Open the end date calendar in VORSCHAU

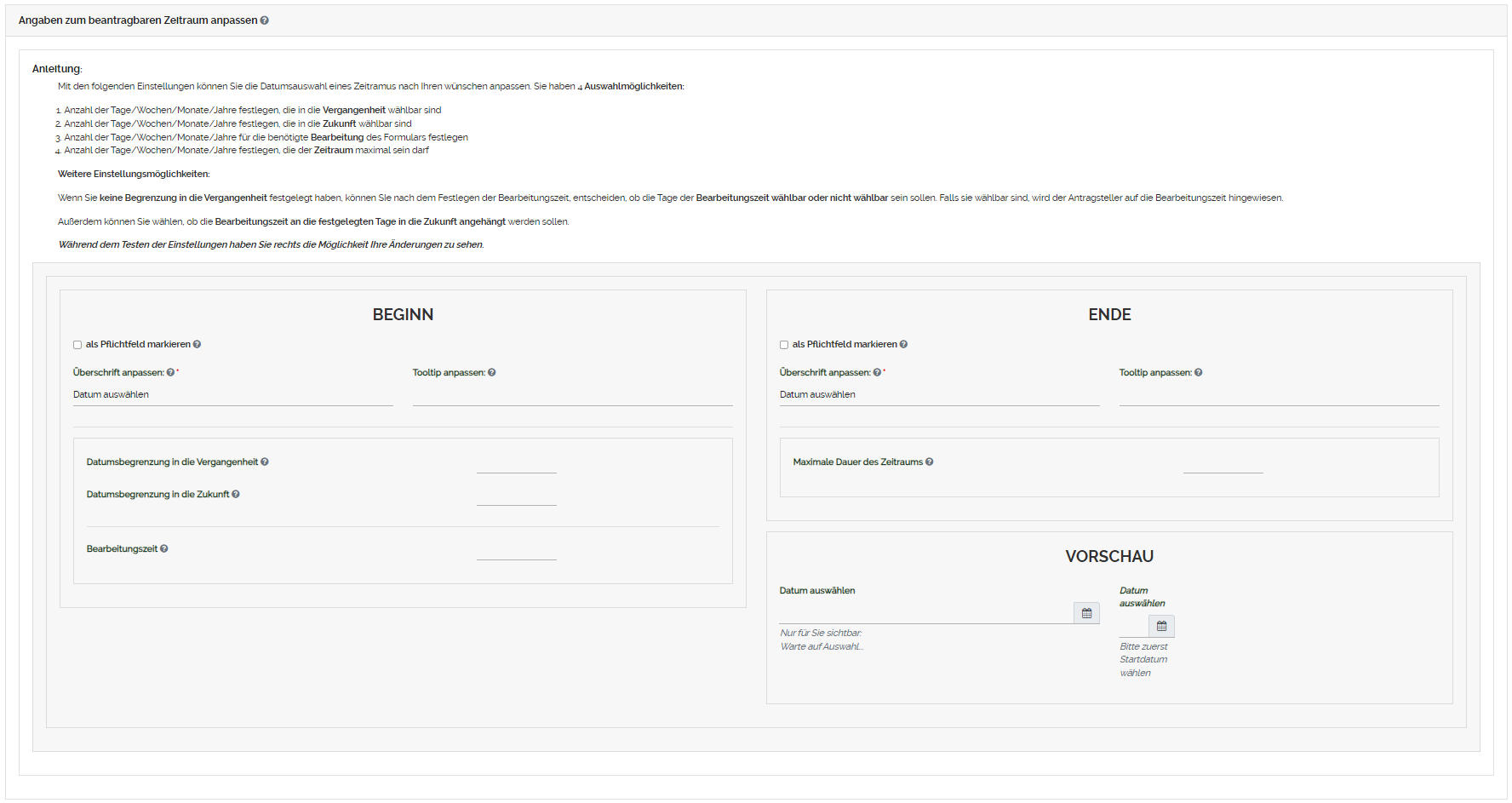tap(1161, 626)
